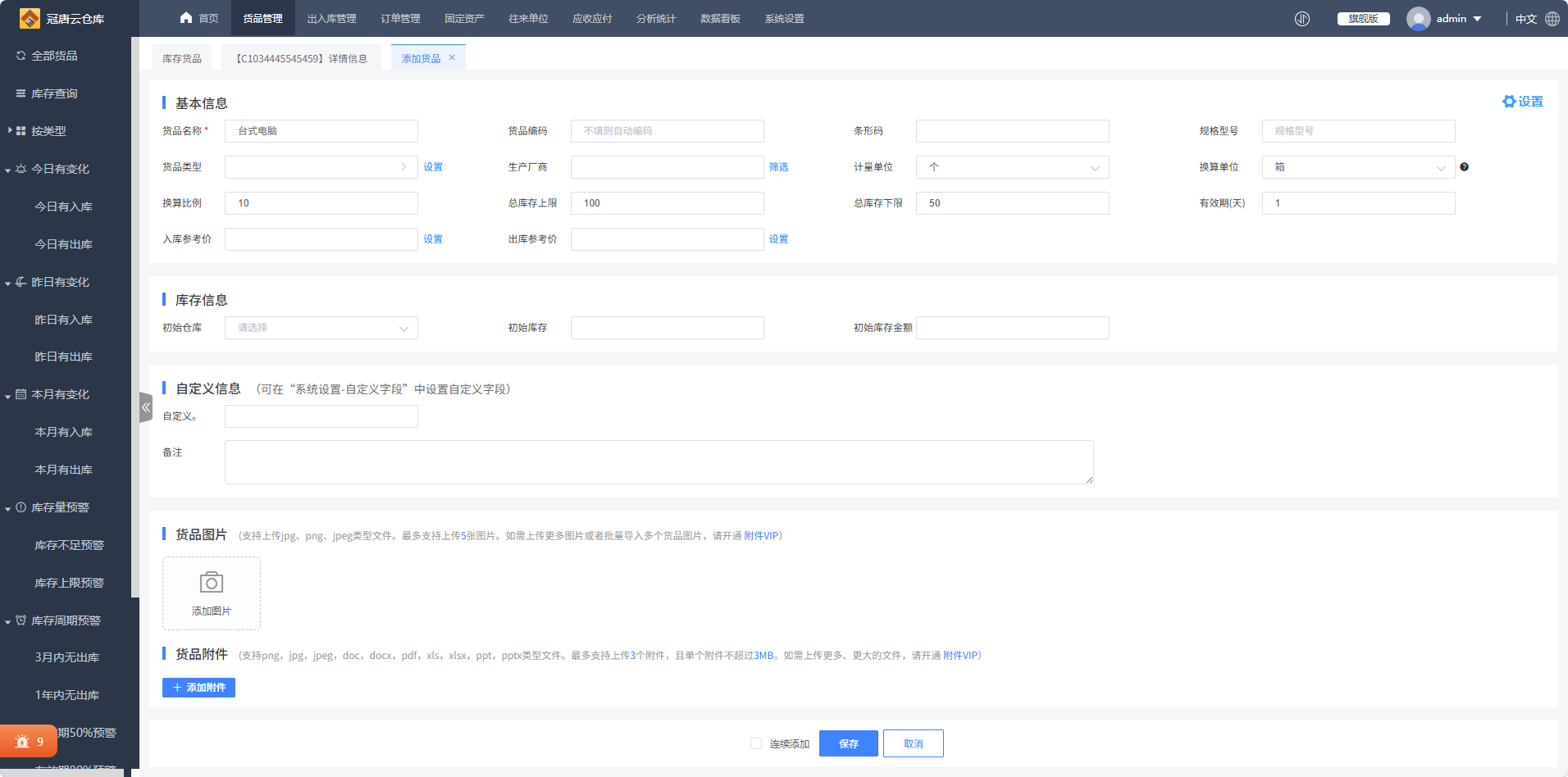This screenshot has height=777, width=1568.
Task: Collapse the 昨日有变化 sidebar group
Action: [x=8, y=284]
